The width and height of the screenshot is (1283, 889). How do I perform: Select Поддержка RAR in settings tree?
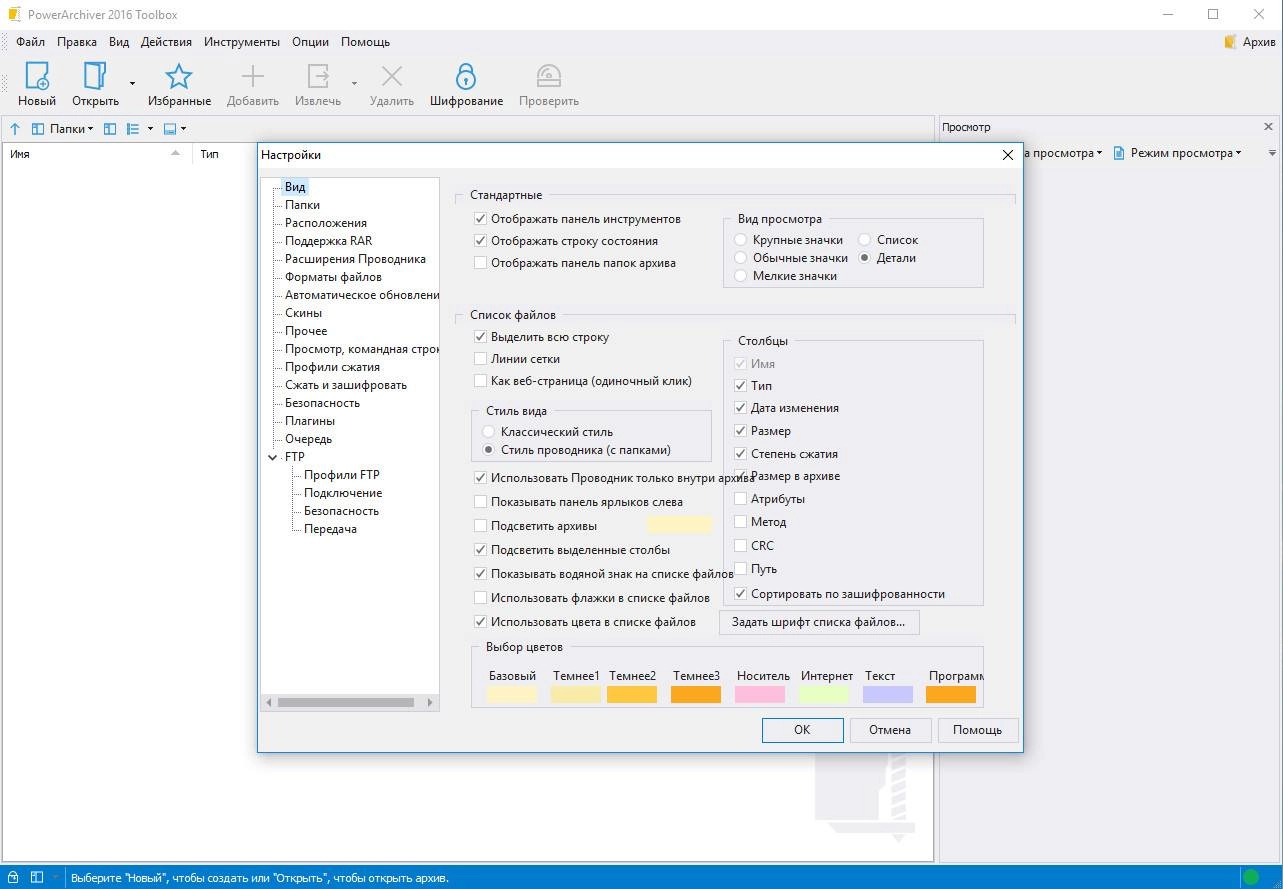(x=328, y=241)
